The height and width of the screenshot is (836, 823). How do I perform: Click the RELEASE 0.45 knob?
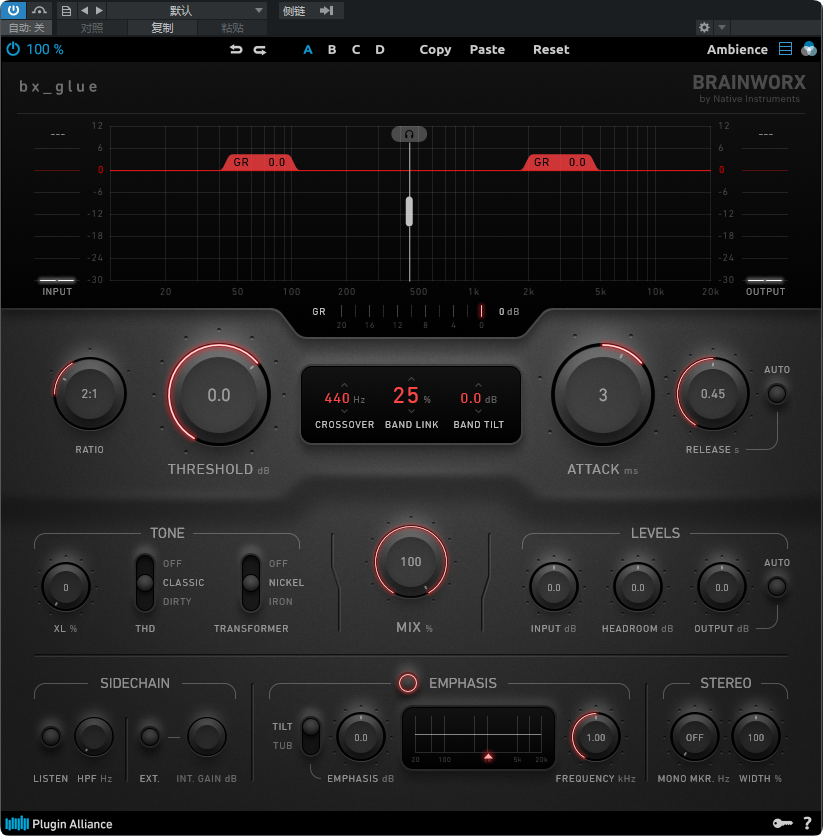point(713,394)
